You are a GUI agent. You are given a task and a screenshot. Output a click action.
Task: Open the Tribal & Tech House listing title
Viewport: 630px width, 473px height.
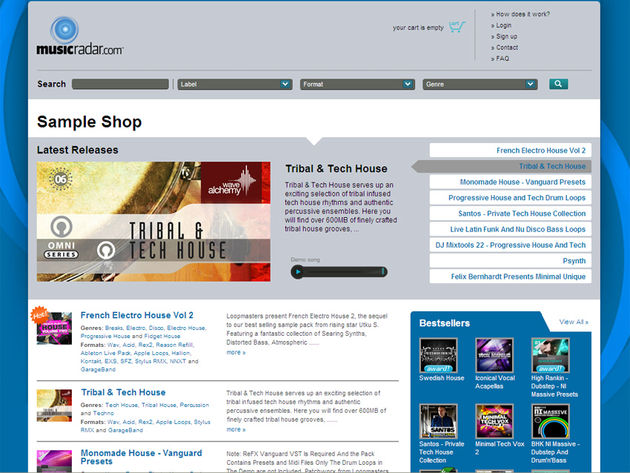tap(123, 392)
